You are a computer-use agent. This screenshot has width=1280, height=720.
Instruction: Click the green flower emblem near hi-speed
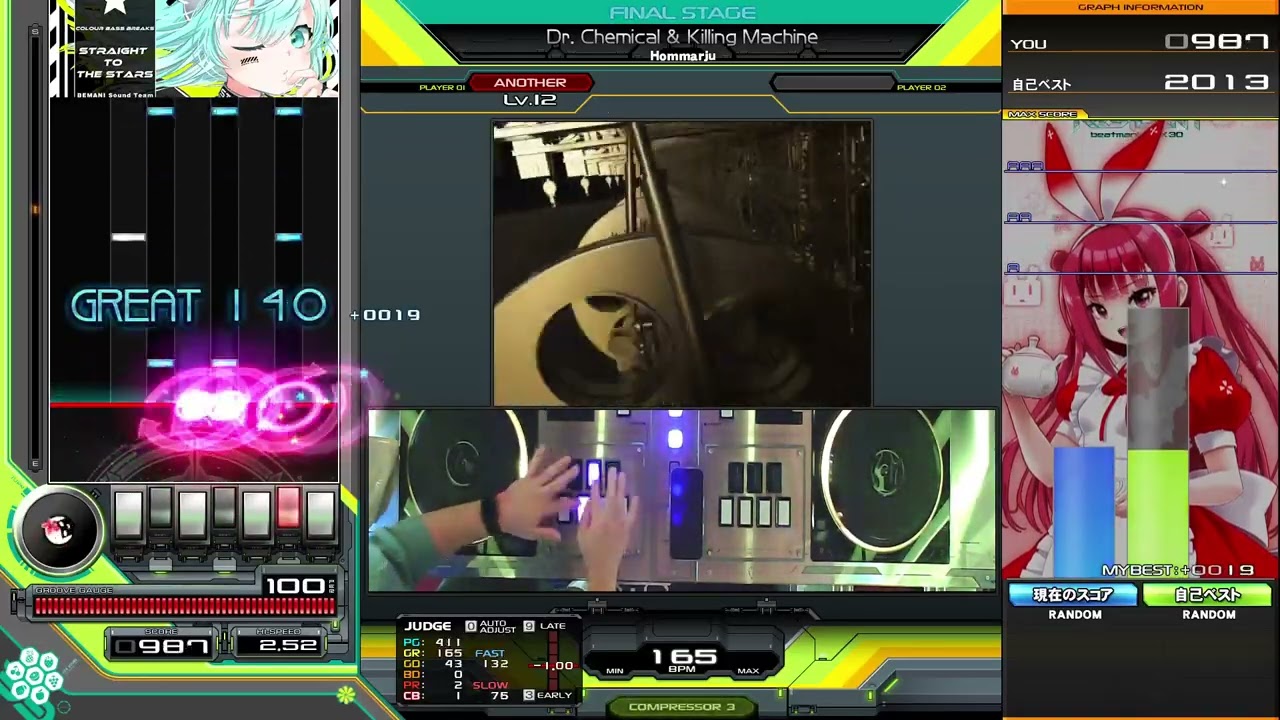click(x=346, y=693)
